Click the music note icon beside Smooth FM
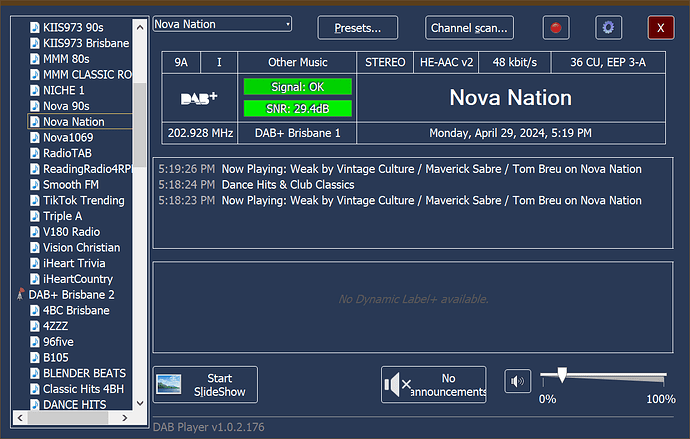This screenshot has height=439, width=690. tap(35, 185)
